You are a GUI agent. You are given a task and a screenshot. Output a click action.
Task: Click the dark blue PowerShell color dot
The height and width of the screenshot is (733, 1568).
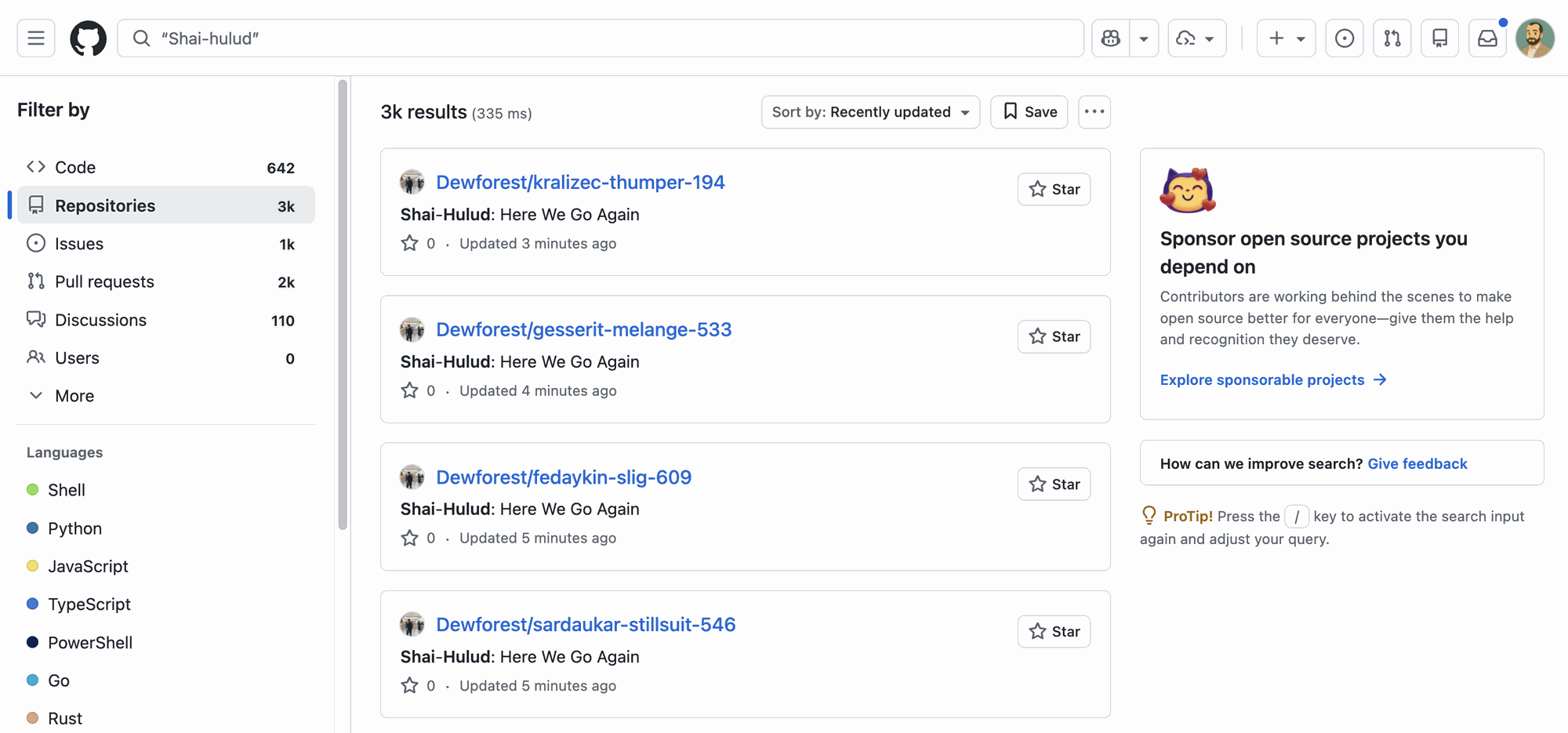pyautogui.click(x=32, y=642)
